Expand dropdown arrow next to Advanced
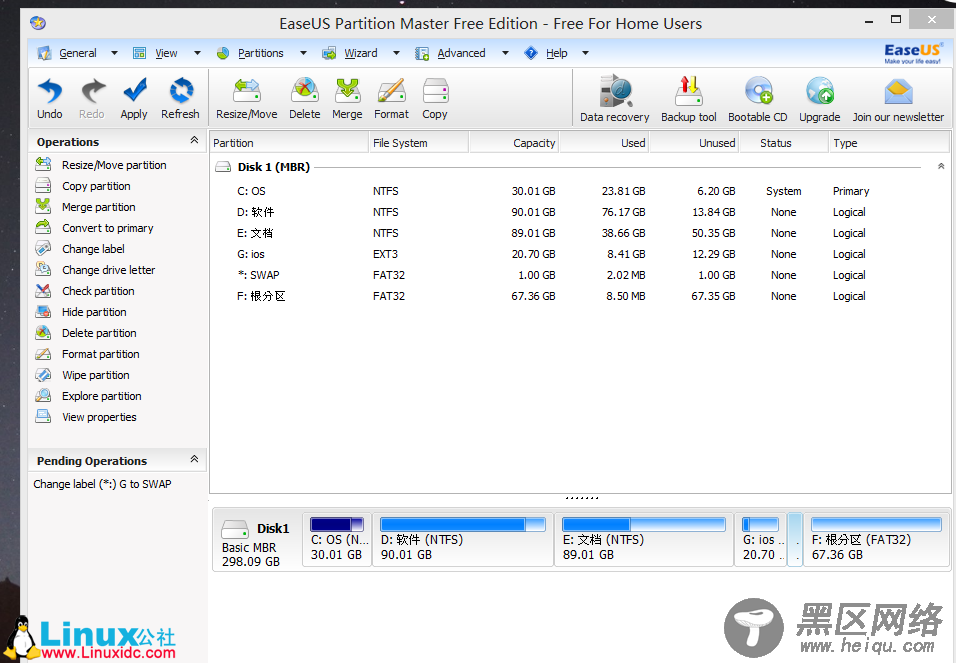Image resolution: width=956 pixels, height=663 pixels. click(x=505, y=53)
